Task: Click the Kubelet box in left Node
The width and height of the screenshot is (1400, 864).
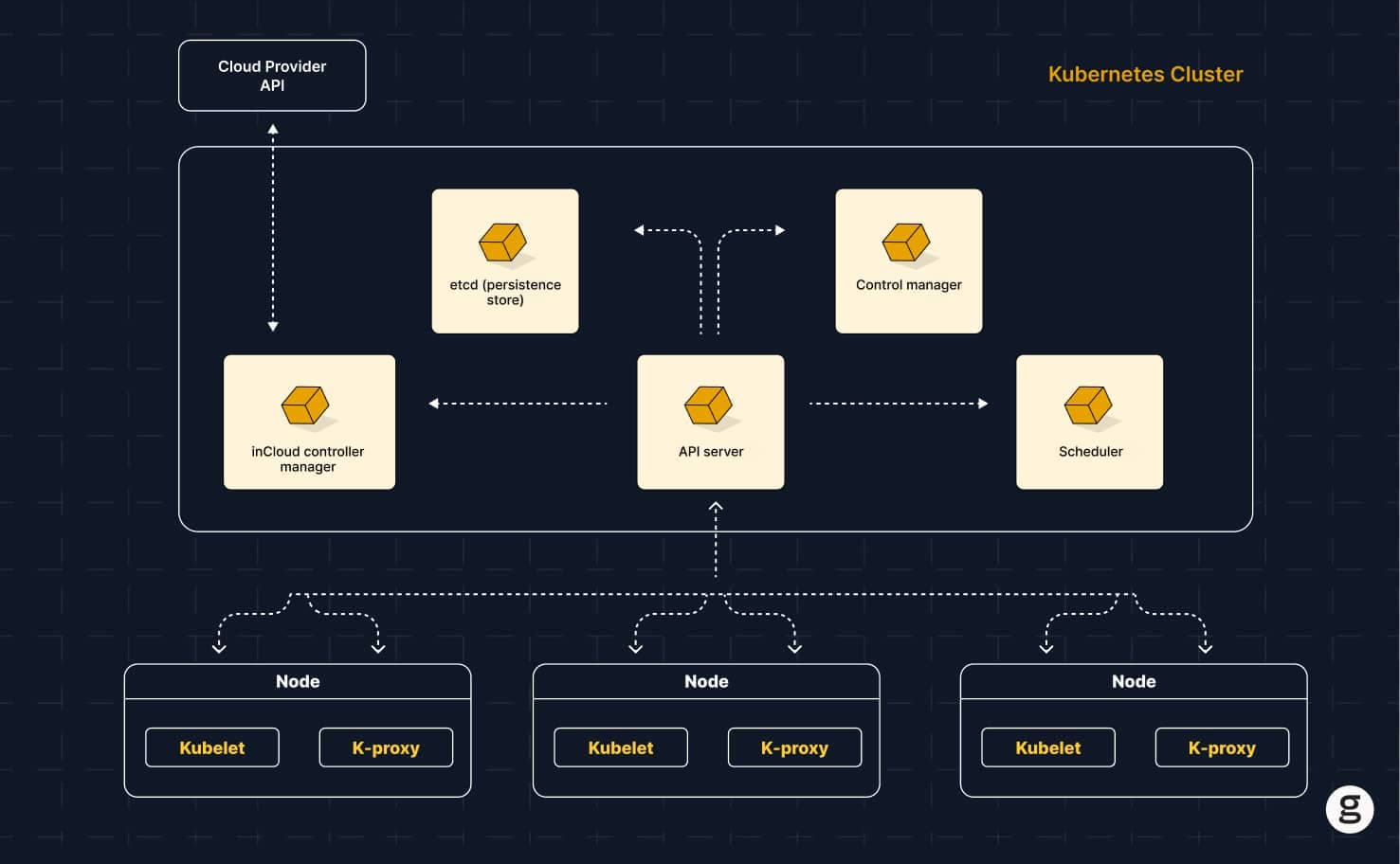Action: coord(212,747)
